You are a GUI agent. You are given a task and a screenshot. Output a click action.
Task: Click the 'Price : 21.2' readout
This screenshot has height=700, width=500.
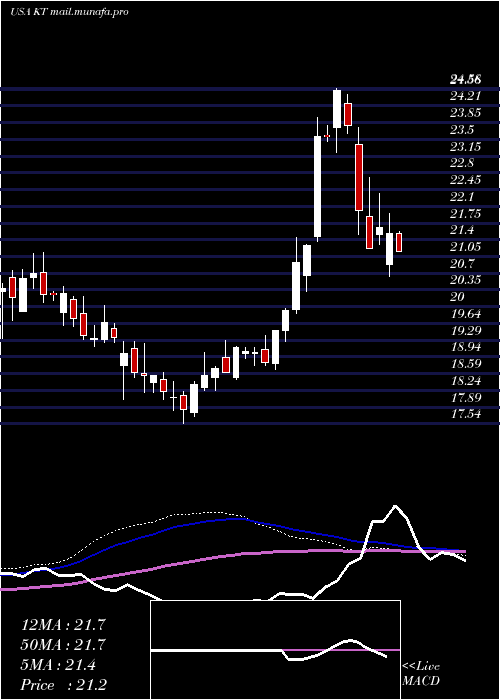click(63, 685)
